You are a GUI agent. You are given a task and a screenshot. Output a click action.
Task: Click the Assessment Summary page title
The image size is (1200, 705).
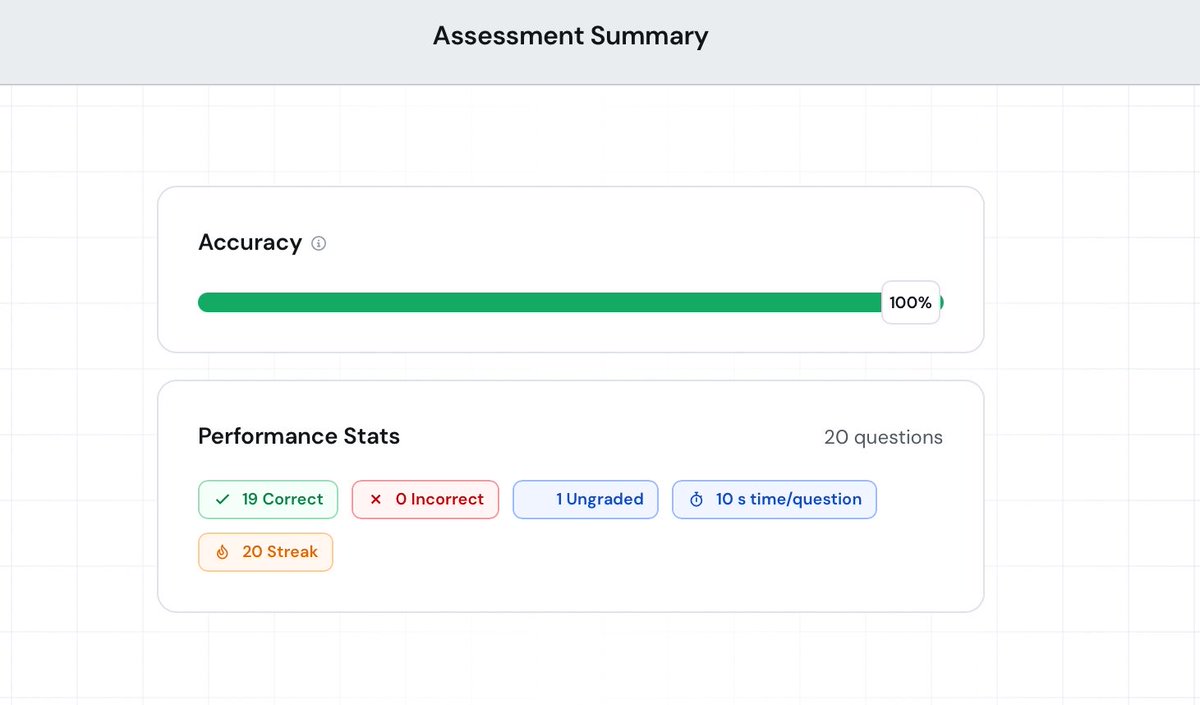(x=570, y=36)
